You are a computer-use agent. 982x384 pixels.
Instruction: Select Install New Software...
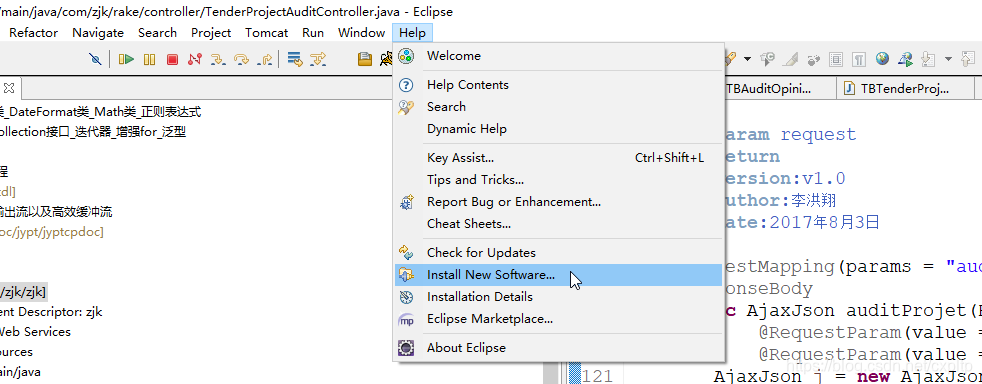(x=559, y=274)
